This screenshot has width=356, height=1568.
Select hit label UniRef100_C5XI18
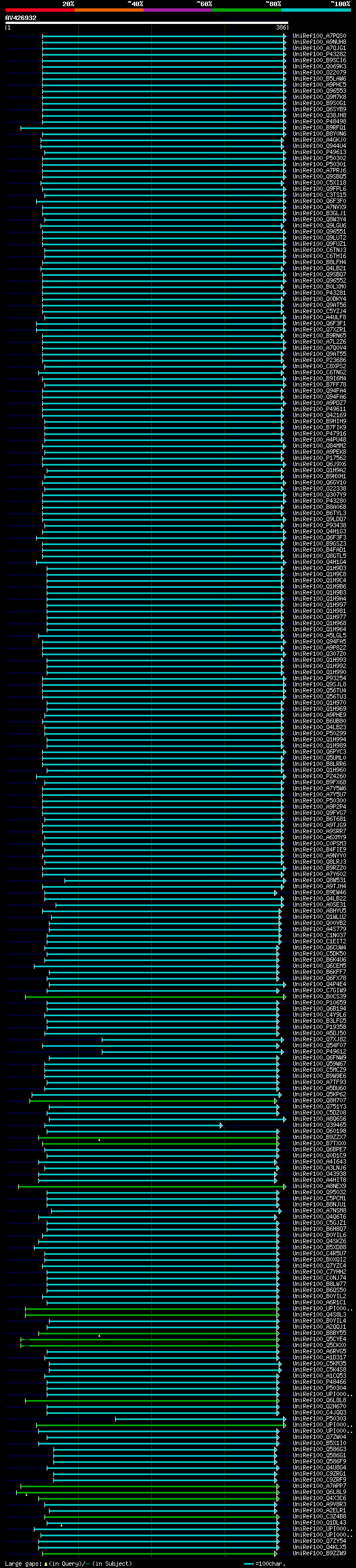pyautogui.click(x=319, y=182)
